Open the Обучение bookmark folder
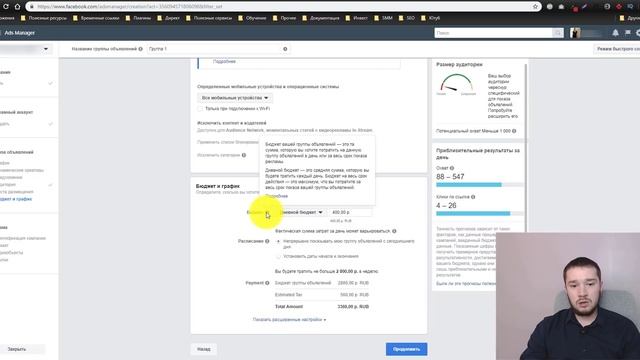 (x=252, y=18)
